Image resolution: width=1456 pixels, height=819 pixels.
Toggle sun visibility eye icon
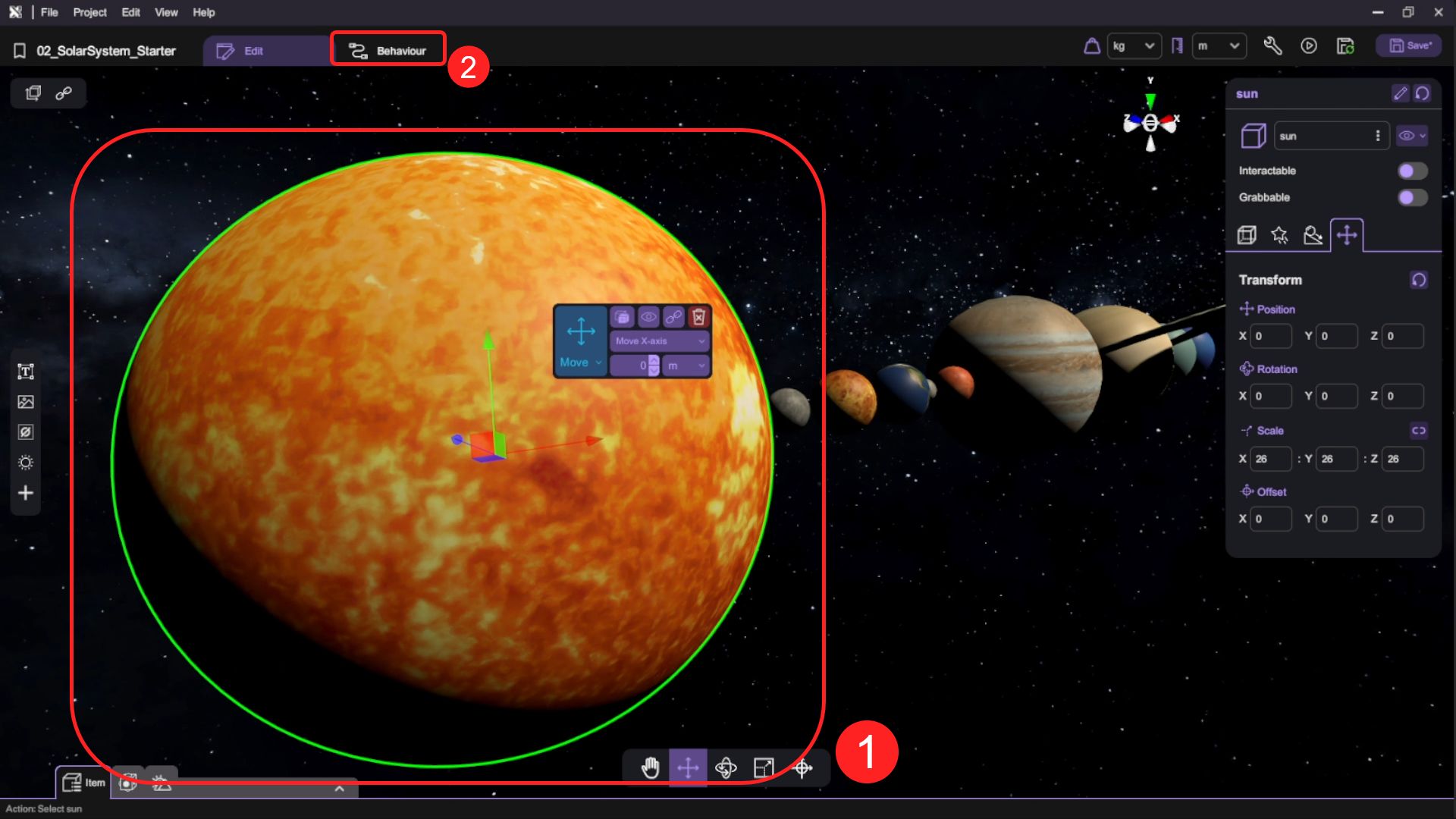coord(1407,136)
